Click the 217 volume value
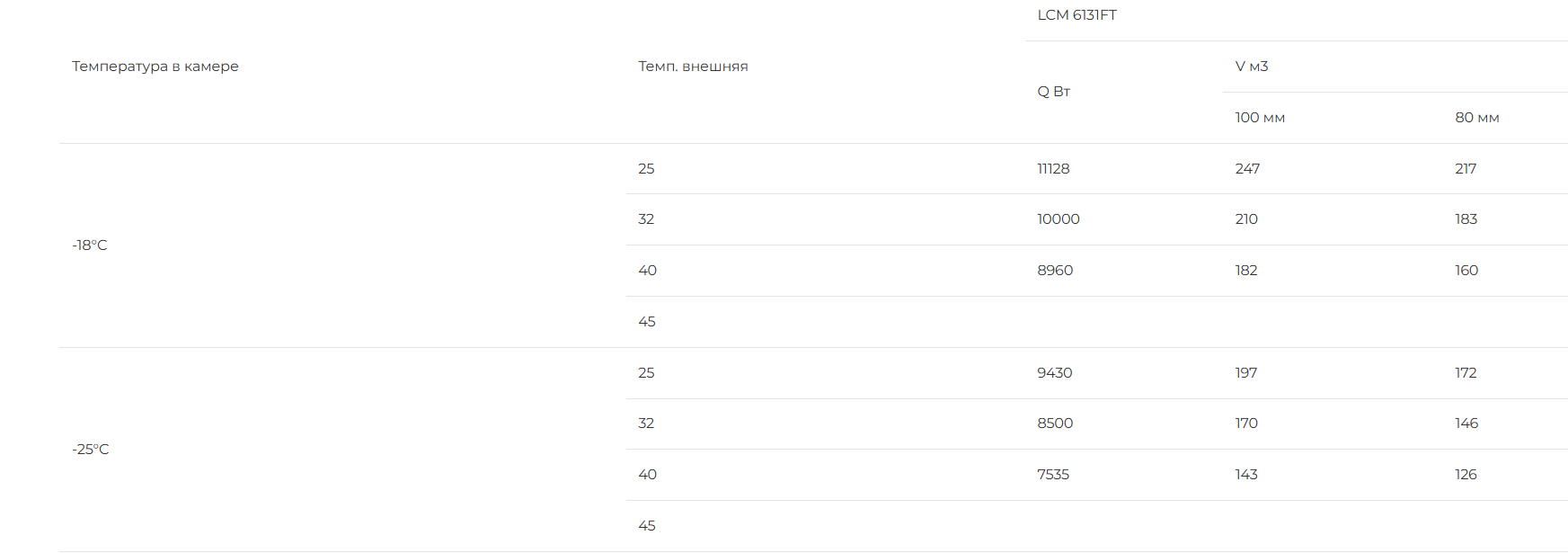This screenshot has height=553, width=1568. point(1466,169)
